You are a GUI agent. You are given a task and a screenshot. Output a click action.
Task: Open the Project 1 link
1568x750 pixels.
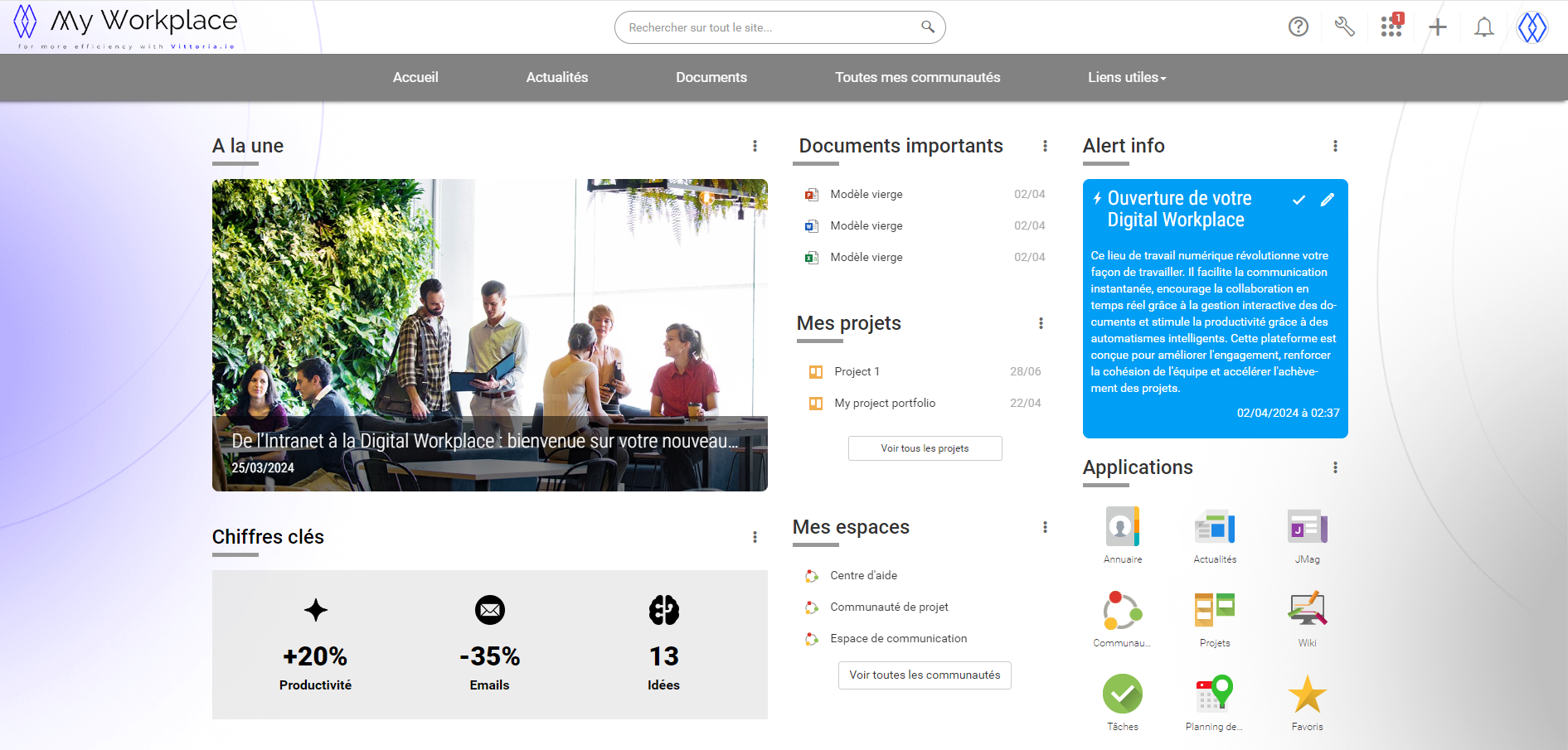coord(857,371)
